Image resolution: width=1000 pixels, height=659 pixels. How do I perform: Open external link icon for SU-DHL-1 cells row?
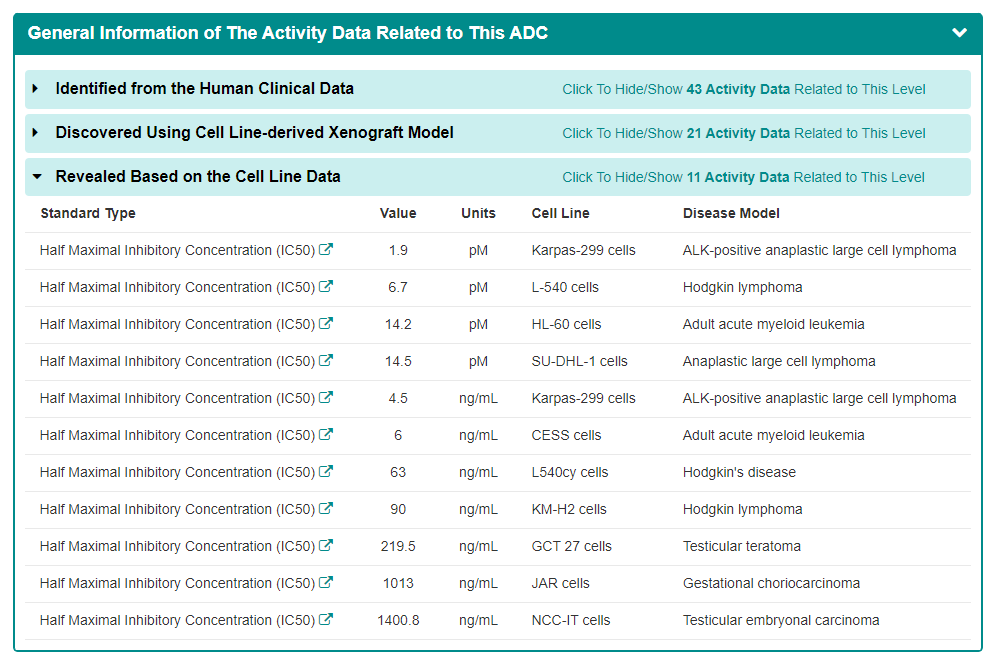click(x=326, y=361)
